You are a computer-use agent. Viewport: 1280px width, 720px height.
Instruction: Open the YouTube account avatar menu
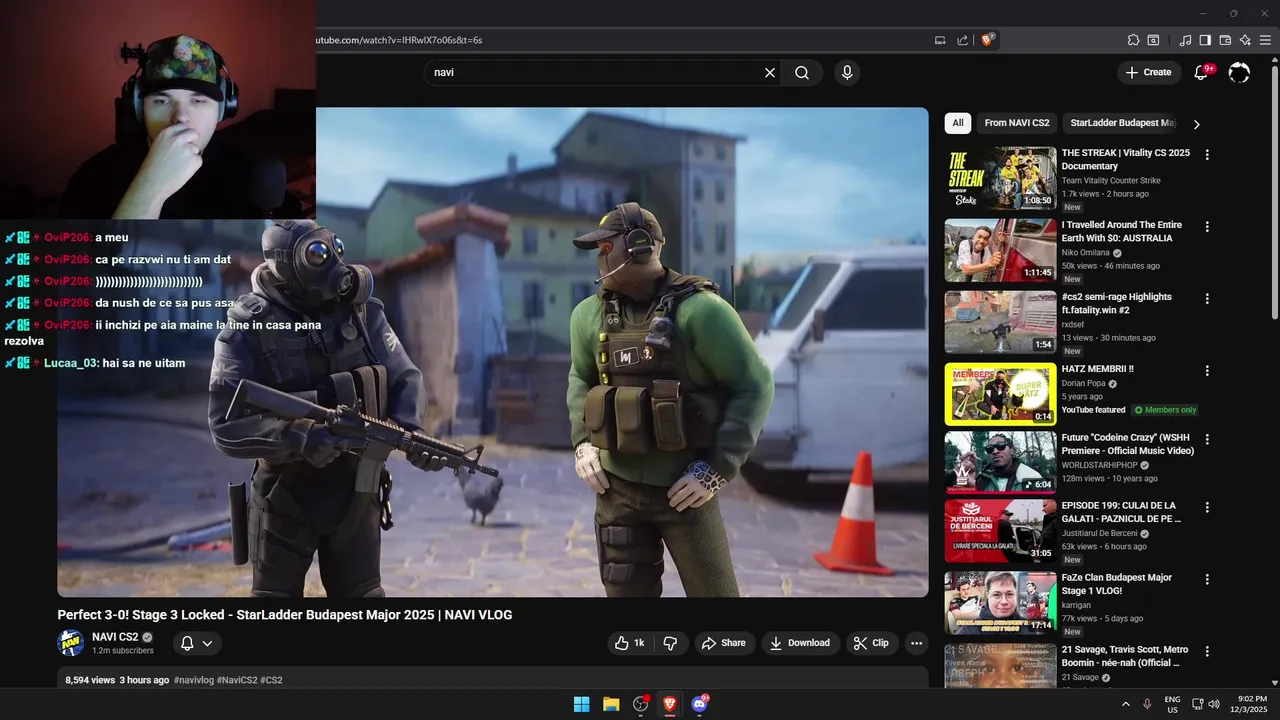coord(1239,72)
